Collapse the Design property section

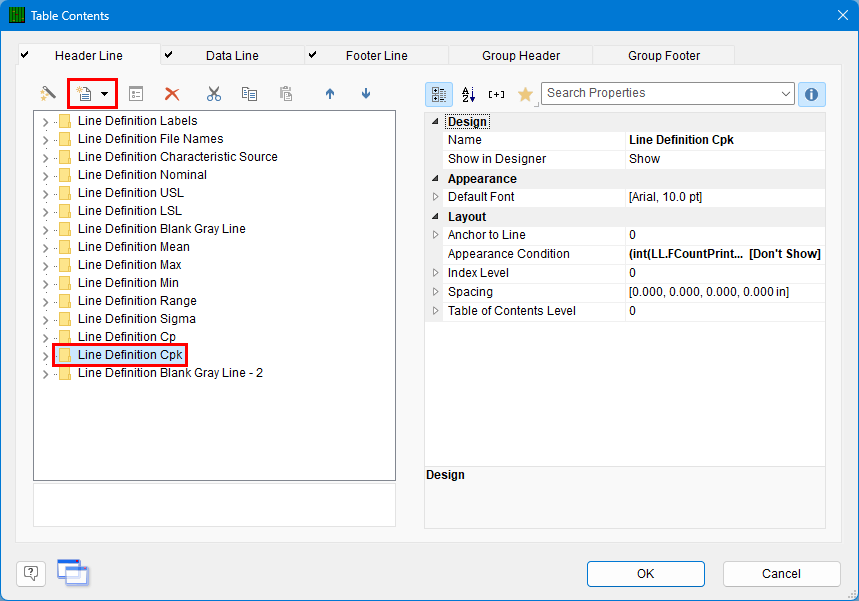pyautogui.click(x=435, y=122)
